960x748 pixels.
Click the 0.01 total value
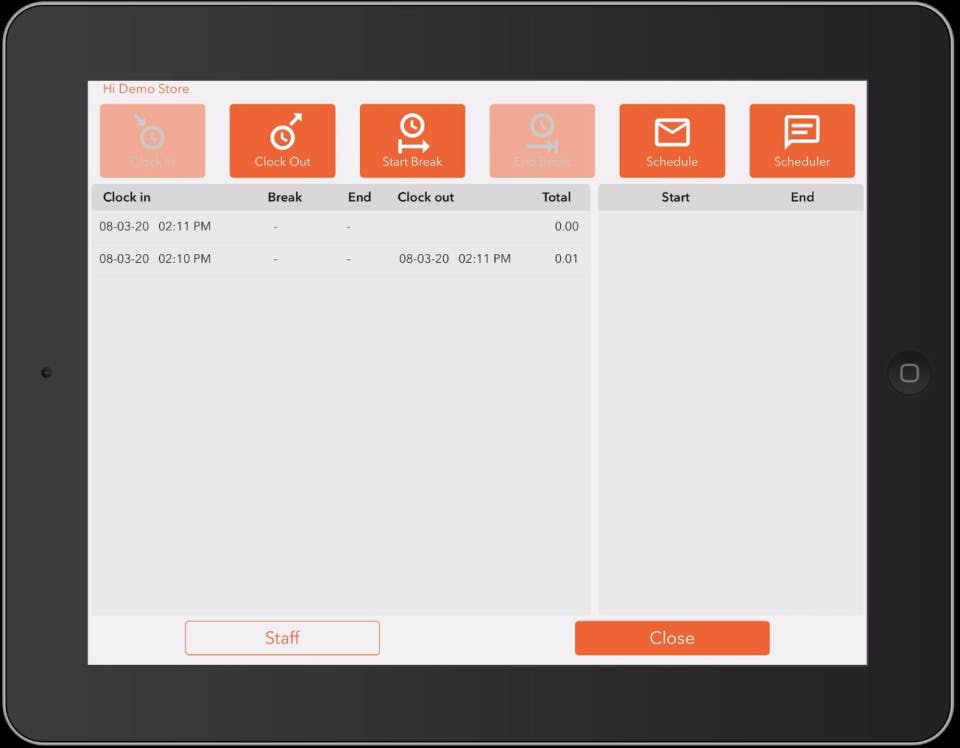(566, 259)
